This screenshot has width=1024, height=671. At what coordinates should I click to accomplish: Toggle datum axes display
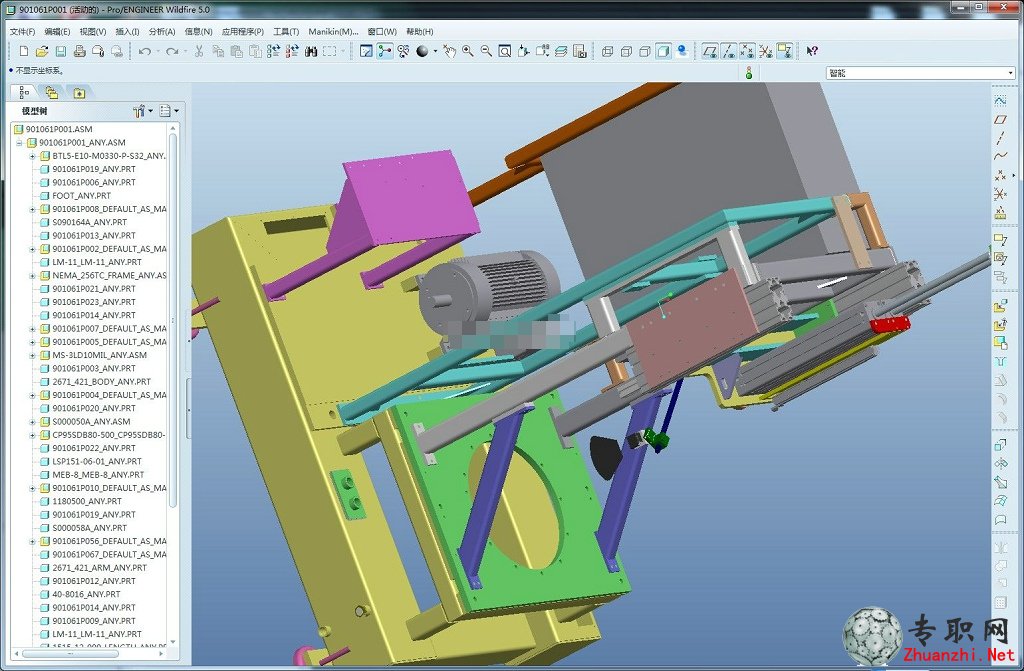[x=729, y=51]
